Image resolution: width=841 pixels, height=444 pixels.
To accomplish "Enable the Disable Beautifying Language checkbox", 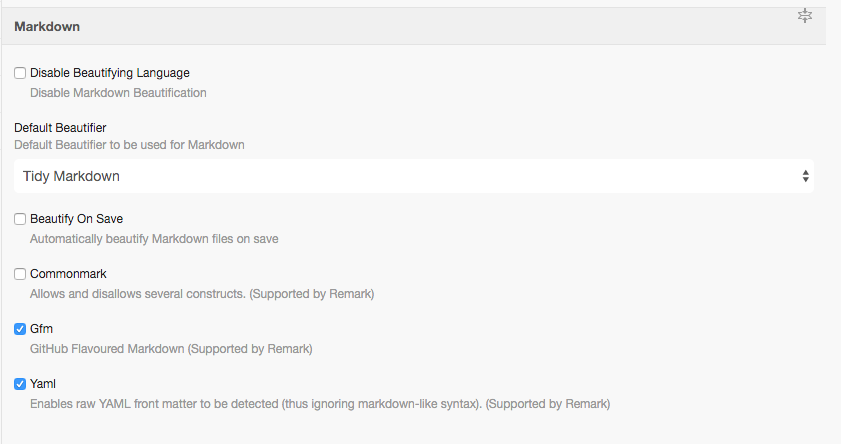I will pyautogui.click(x=20, y=73).
